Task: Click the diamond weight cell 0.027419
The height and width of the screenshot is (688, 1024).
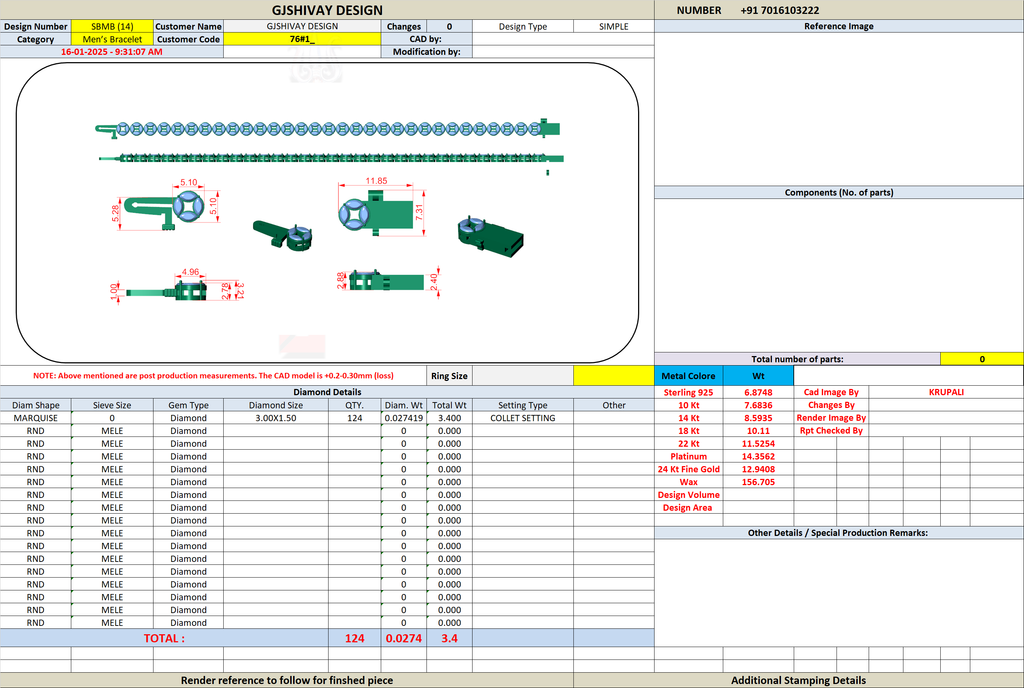Action: pos(404,418)
